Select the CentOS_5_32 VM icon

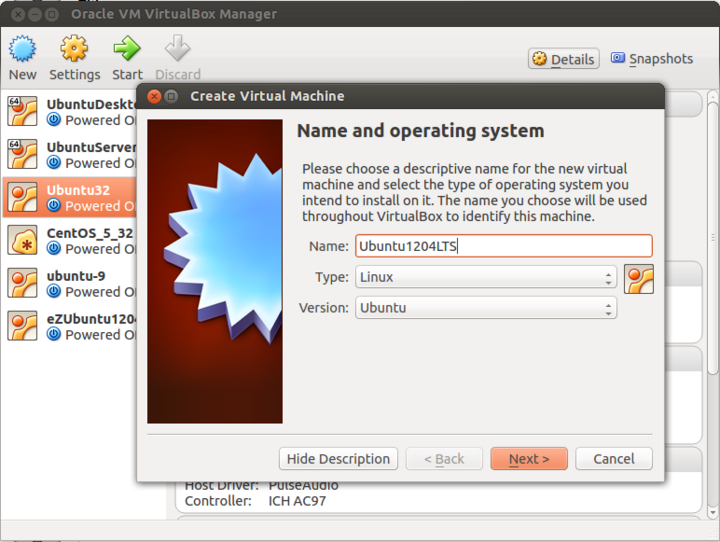22,240
